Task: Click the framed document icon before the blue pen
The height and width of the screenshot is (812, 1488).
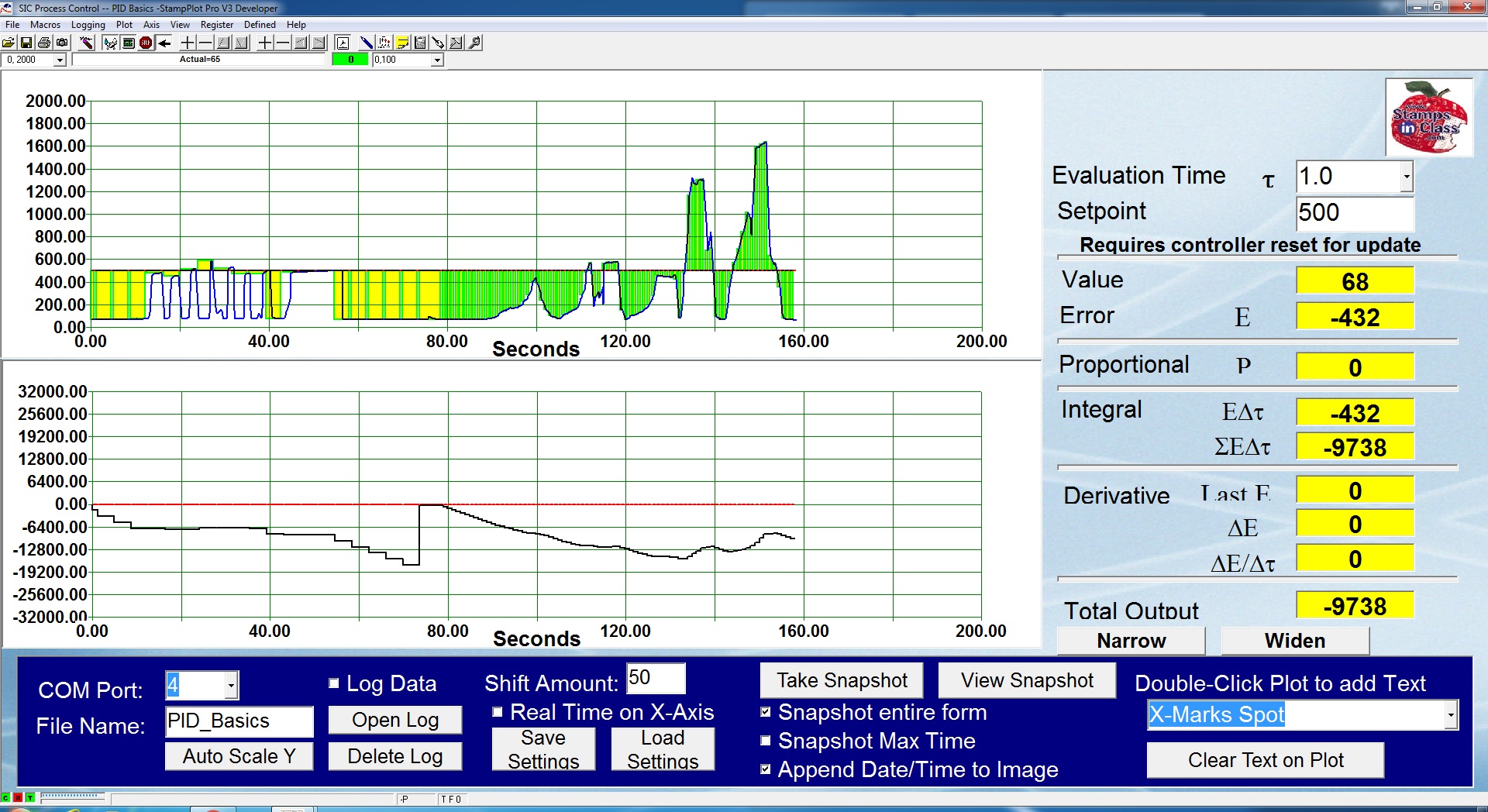Action: (343, 43)
